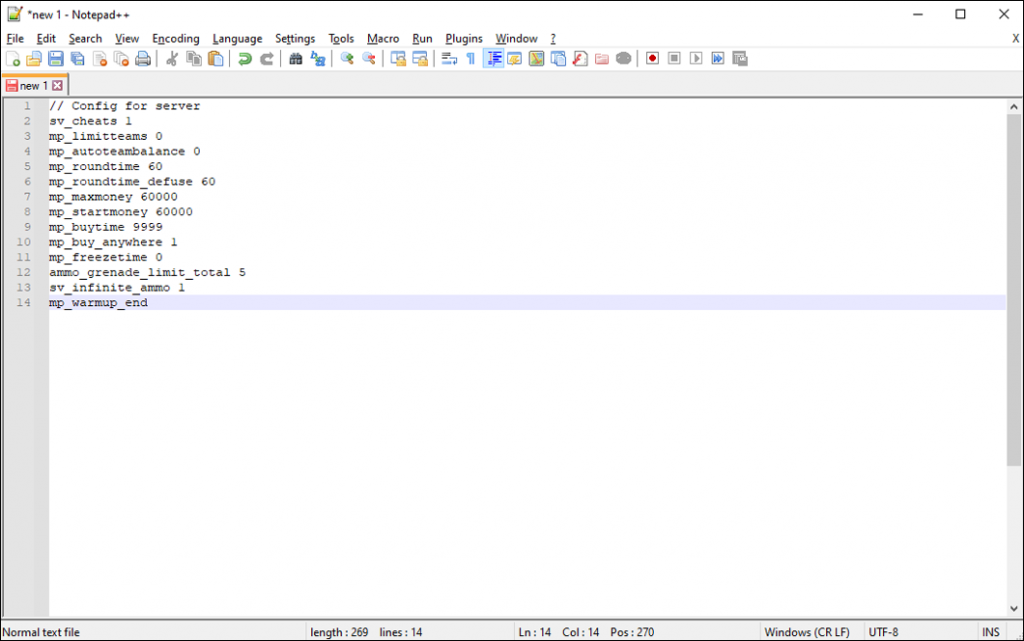Open the Settings menu
Image resolution: width=1024 pixels, height=641 pixels.
pos(295,38)
